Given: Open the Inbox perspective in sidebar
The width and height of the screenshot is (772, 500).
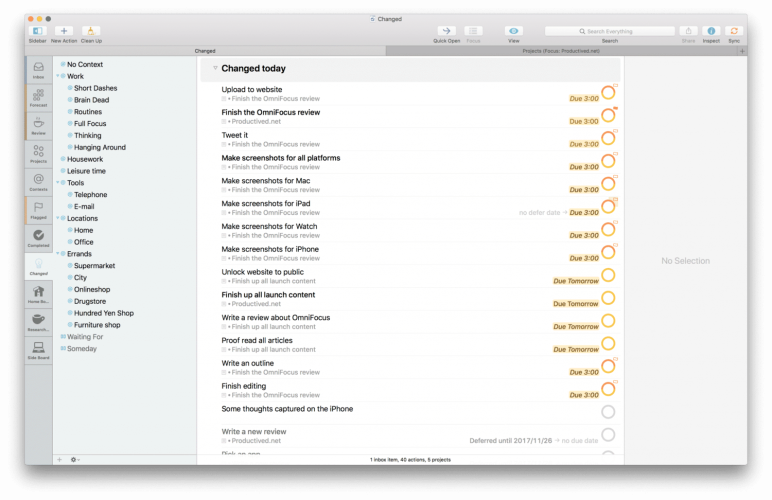Looking at the screenshot, I should pyautogui.click(x=38, y=70).
